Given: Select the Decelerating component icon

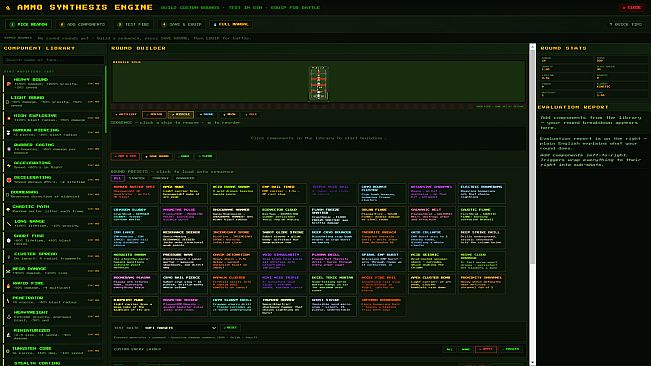Looking at the screenshot, I should [x=9, y=180].
